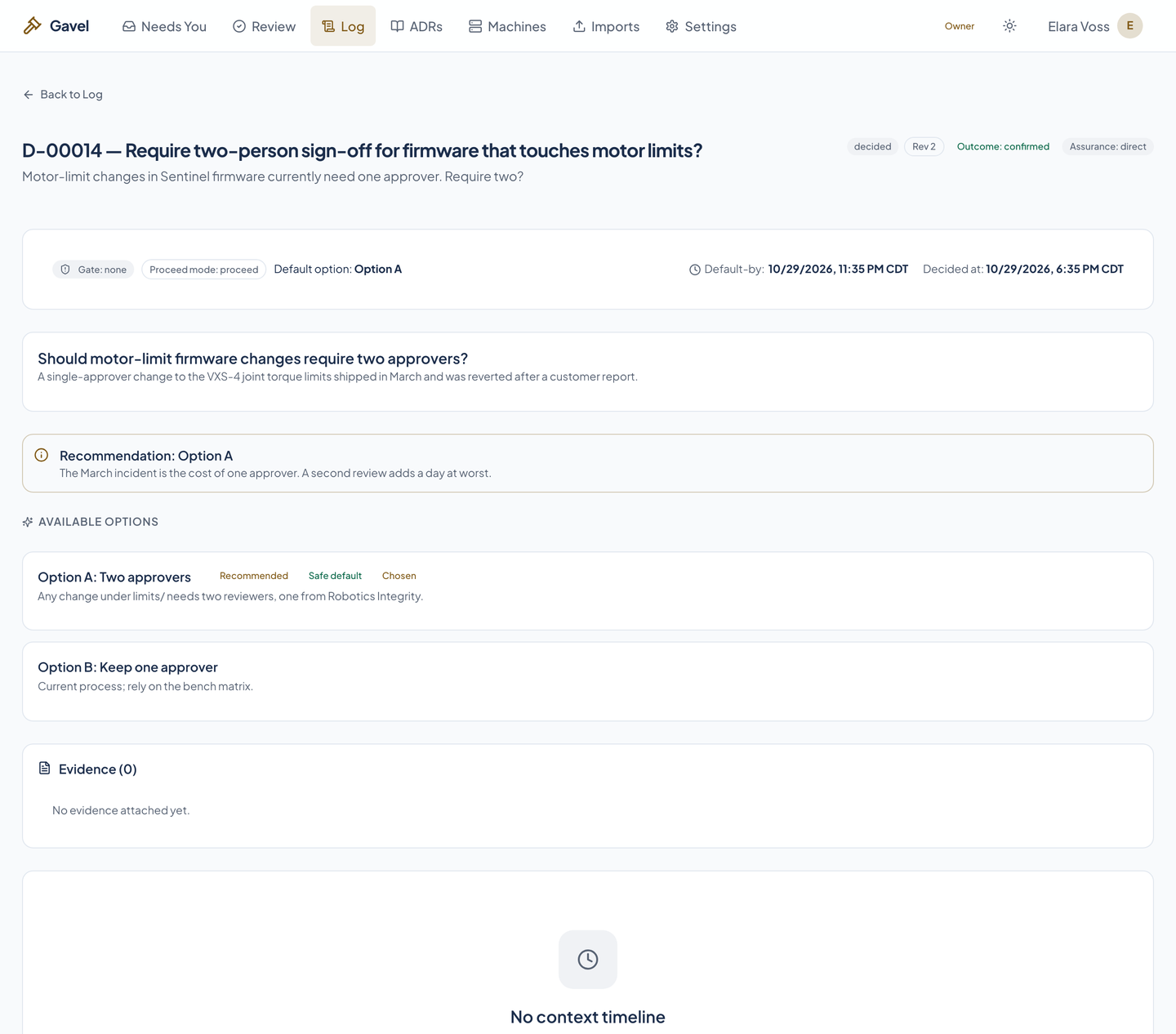1176x1034 pixels.
Task: Click the Gavel hammer logo icon
Action: (33, 26)
